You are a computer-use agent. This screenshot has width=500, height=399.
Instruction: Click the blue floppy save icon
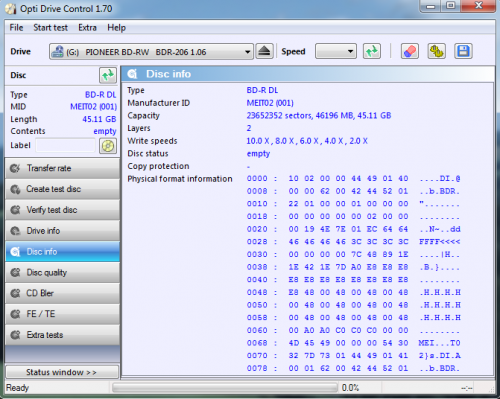463,51
